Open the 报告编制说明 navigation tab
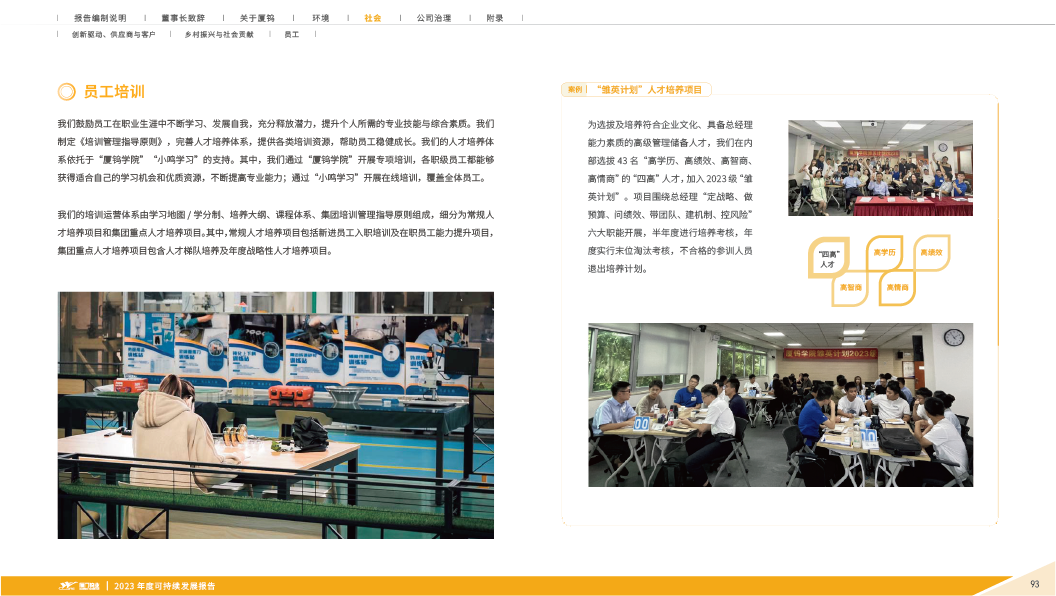Image resolution: width=1056 pixels, height=596 pixels. point(100,18)
